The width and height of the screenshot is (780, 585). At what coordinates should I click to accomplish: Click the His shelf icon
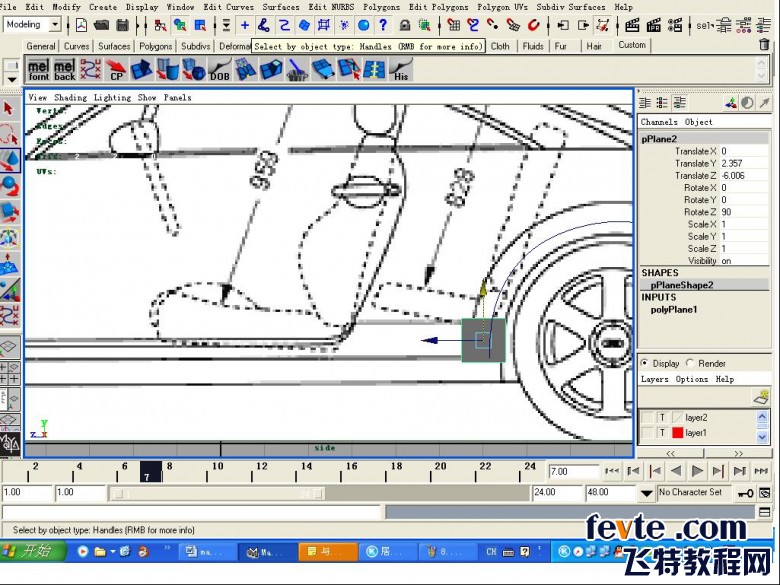tap(401, 70)
